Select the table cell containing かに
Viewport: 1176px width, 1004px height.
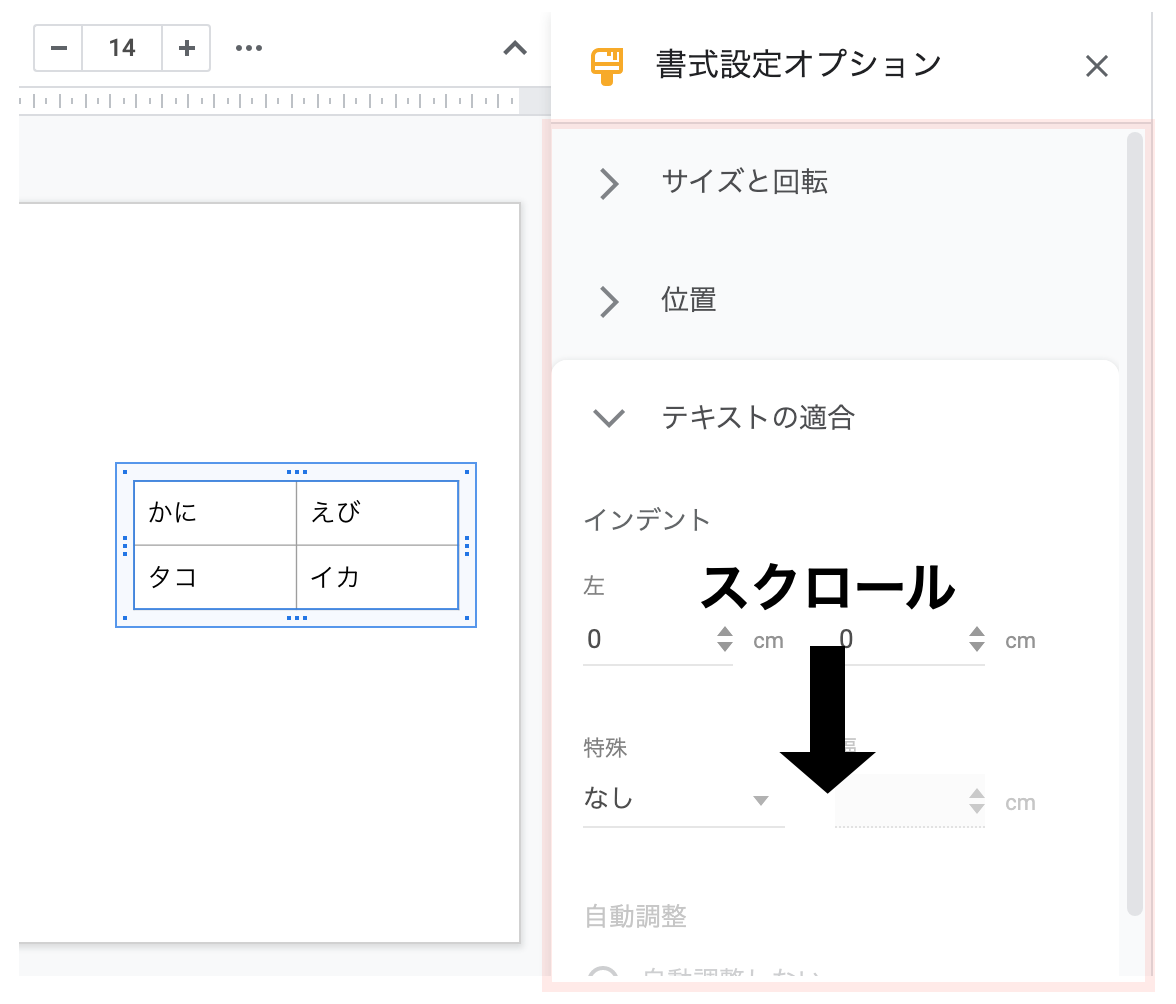(x=215, y=513)
